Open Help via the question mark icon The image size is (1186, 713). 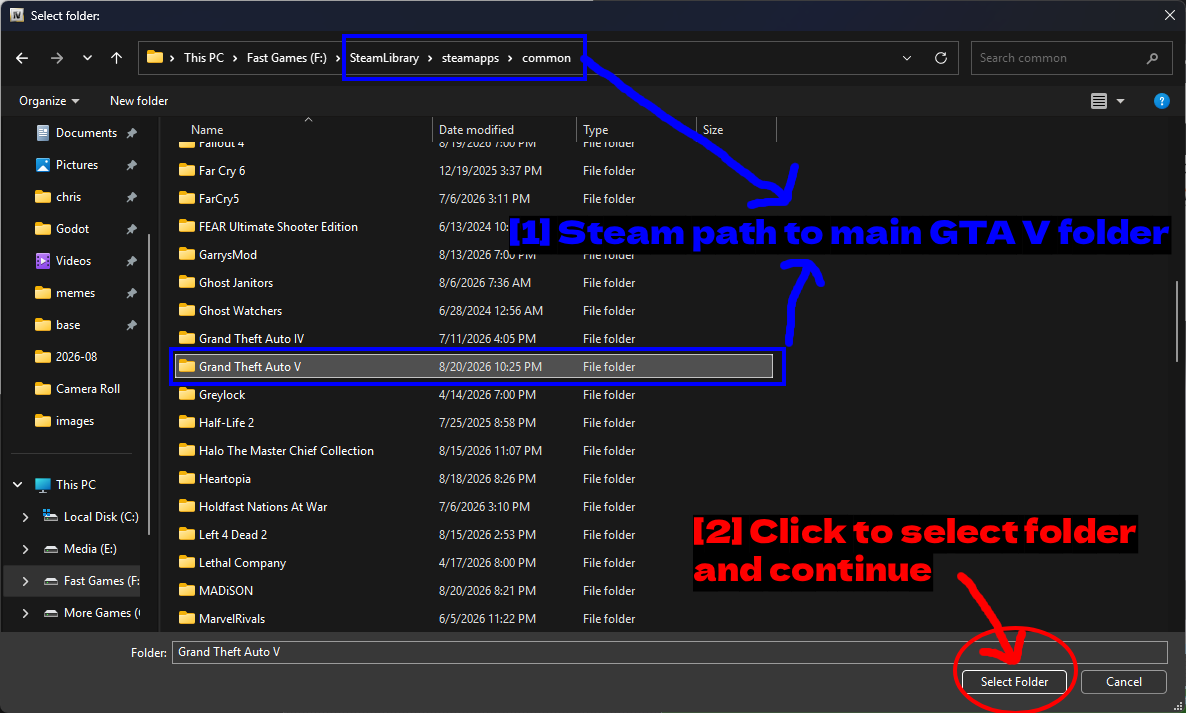click(x=1162, y=101)
